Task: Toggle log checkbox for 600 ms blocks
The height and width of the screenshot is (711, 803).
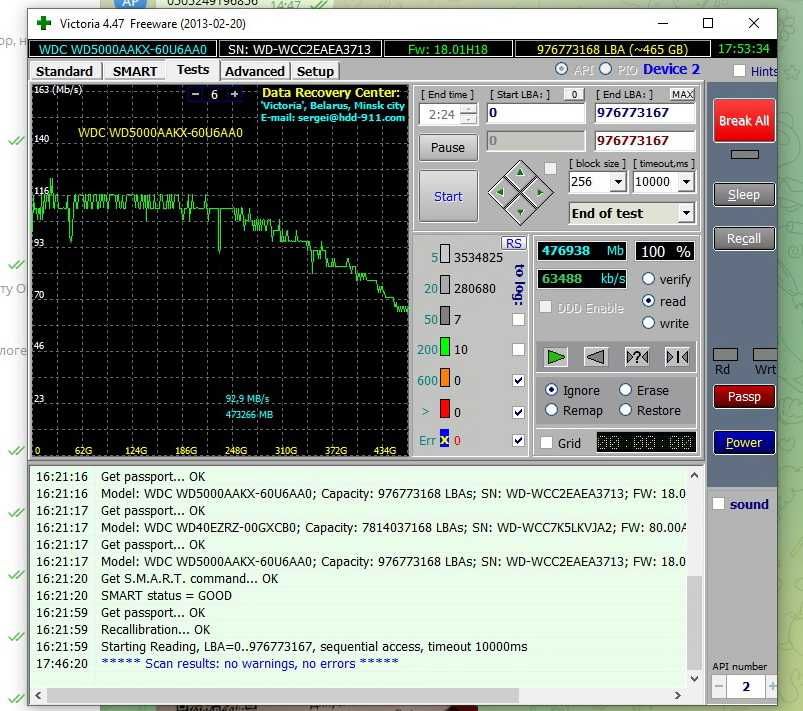Action: point(518,381)
